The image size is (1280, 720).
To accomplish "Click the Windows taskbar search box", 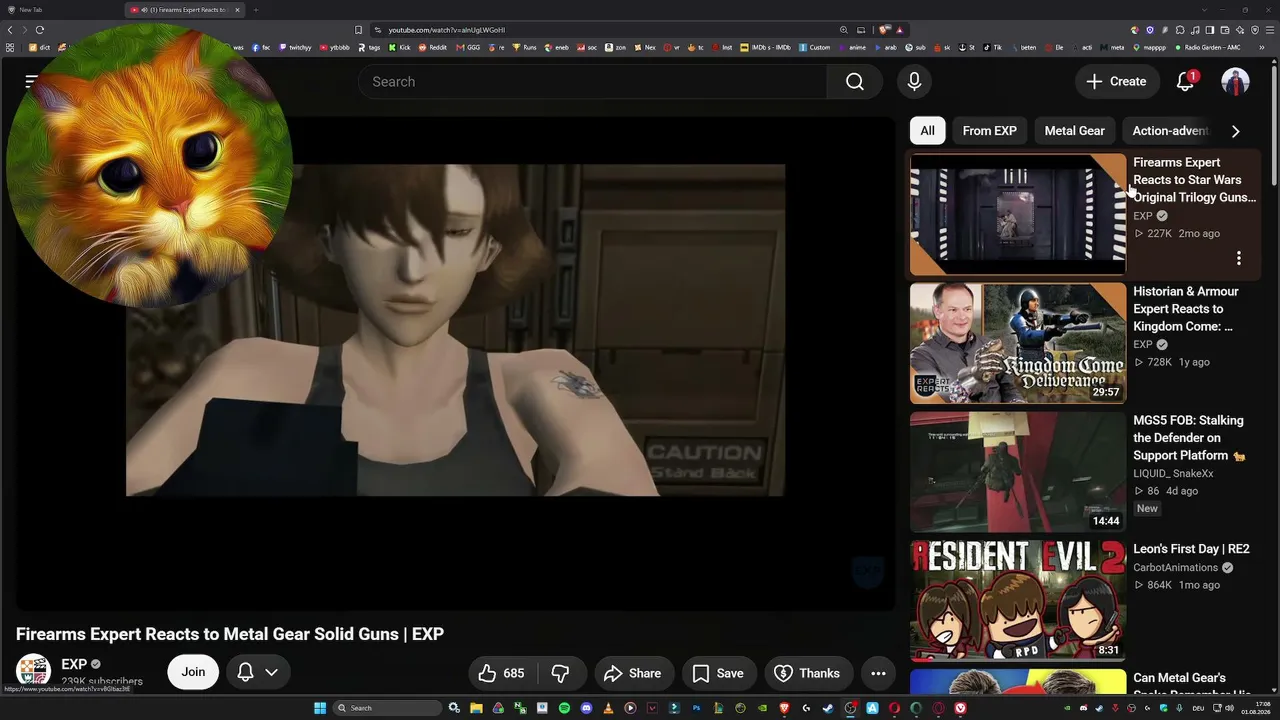I will (x=387, y=708).
